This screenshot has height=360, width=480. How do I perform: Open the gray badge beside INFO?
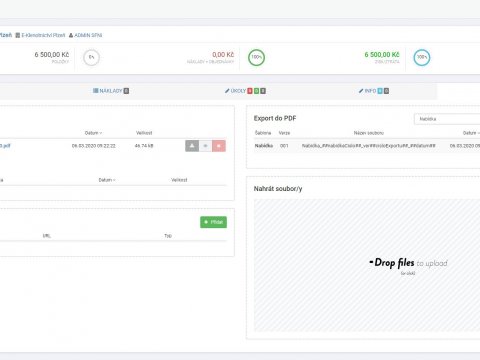point(386,91)
